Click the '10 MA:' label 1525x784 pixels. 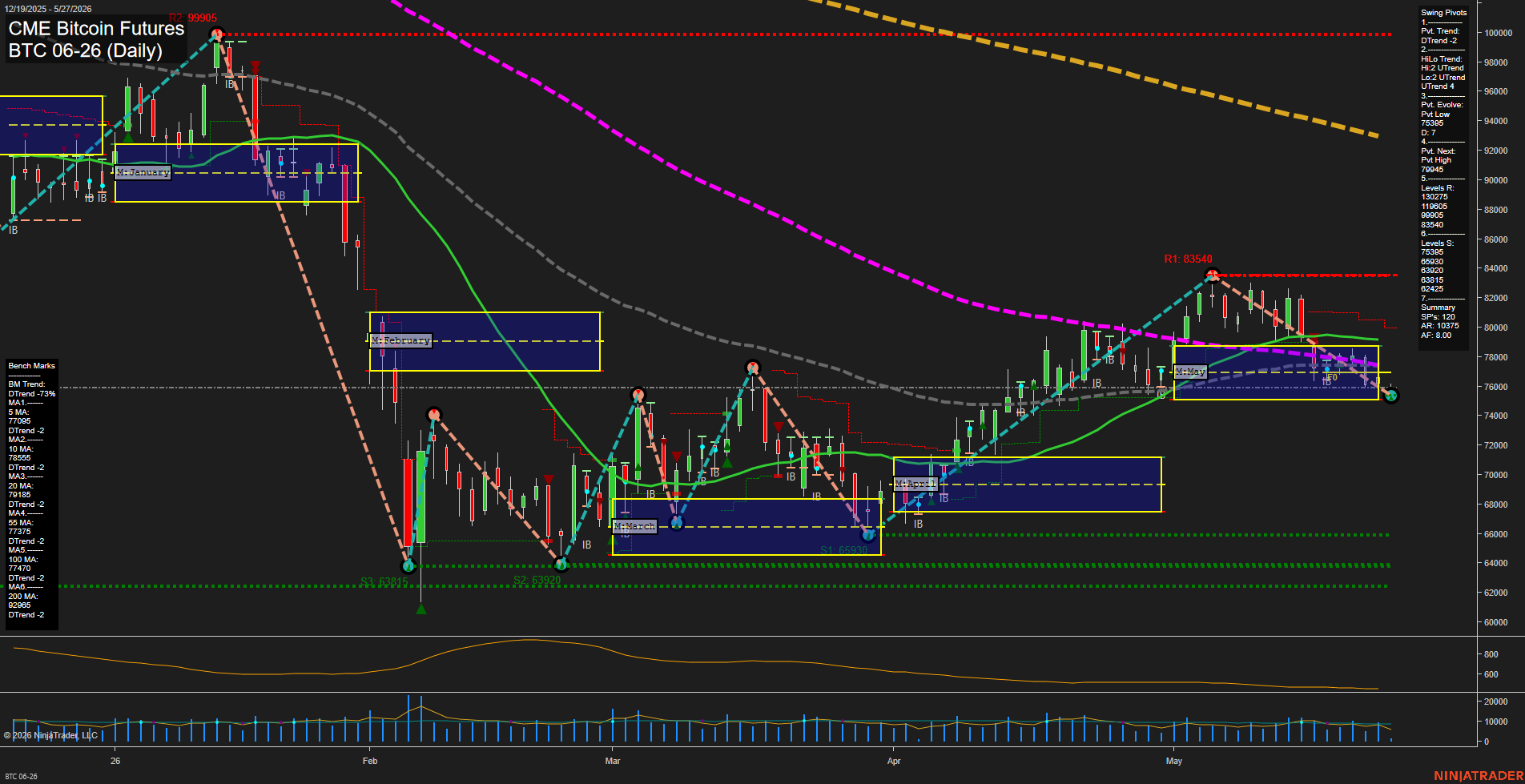pos(21,449)
